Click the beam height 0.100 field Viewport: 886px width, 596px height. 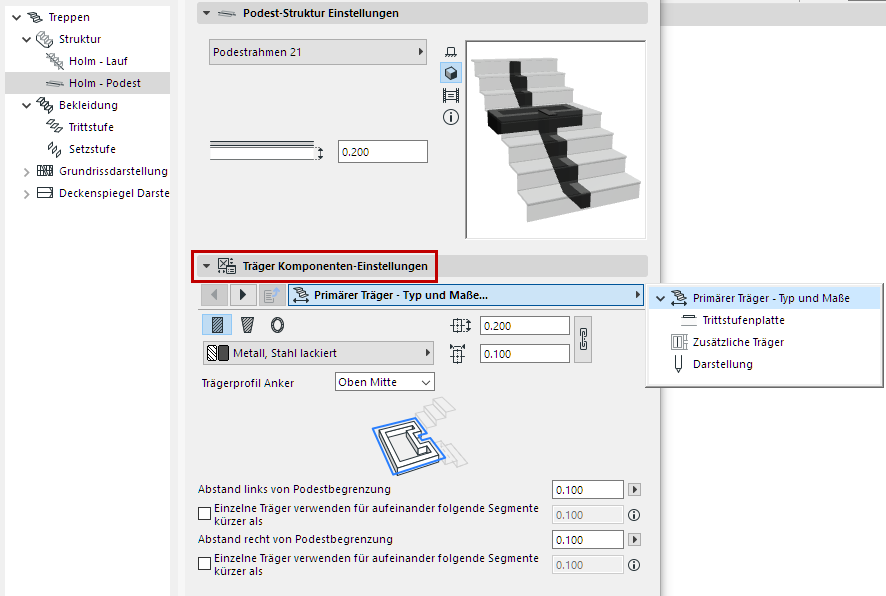pyautogui.click(x=524, y=354)
